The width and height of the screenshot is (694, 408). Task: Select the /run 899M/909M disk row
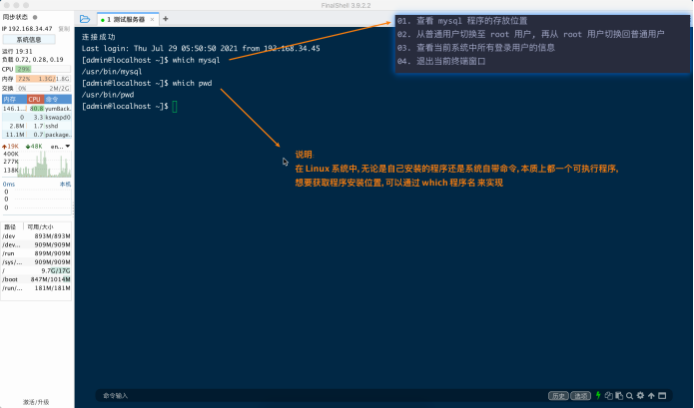pyautogui.click(x=36, y=254)
